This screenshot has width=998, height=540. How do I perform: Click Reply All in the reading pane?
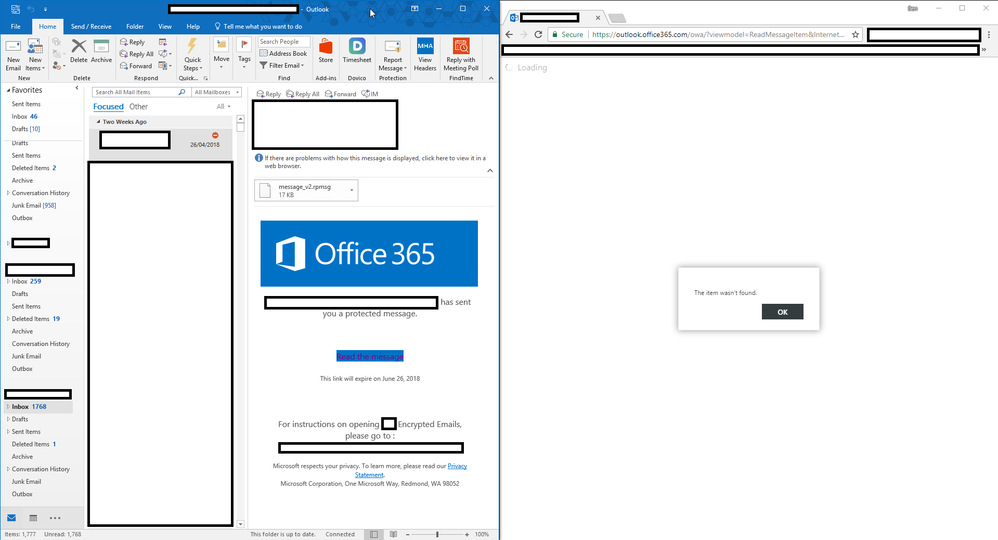coord(303,94)
